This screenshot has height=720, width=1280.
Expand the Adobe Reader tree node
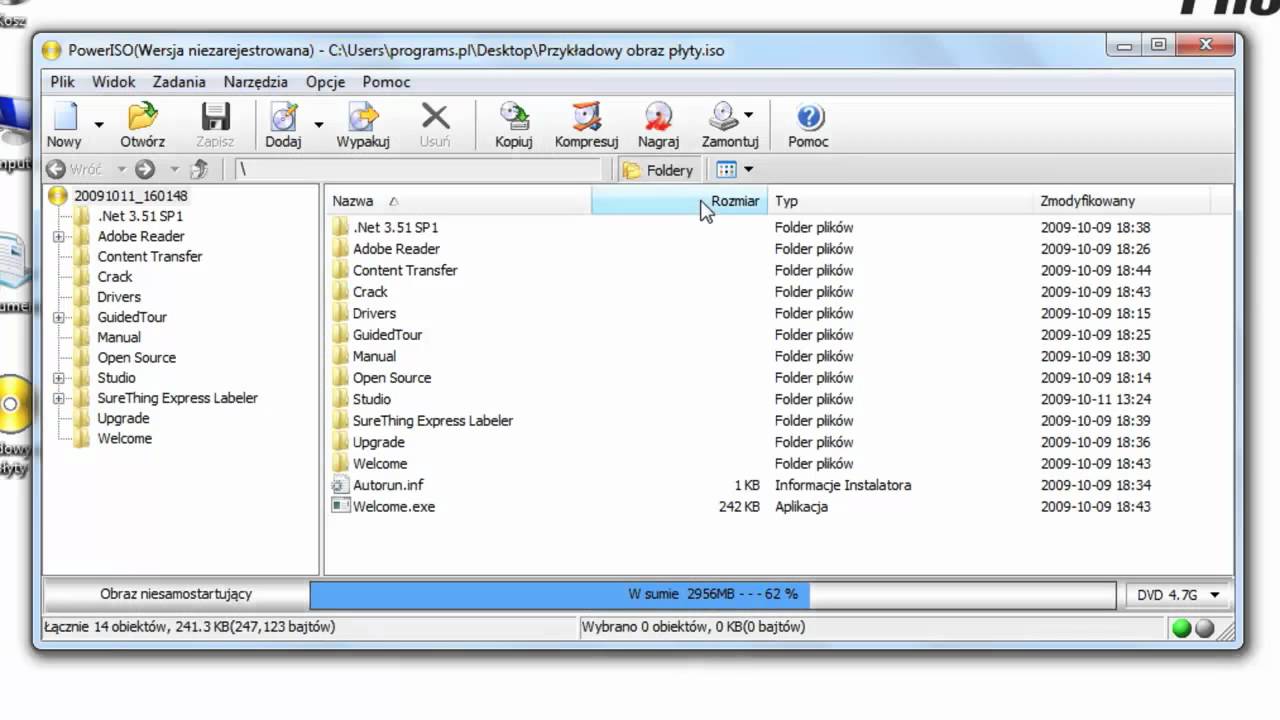(58, 237)
